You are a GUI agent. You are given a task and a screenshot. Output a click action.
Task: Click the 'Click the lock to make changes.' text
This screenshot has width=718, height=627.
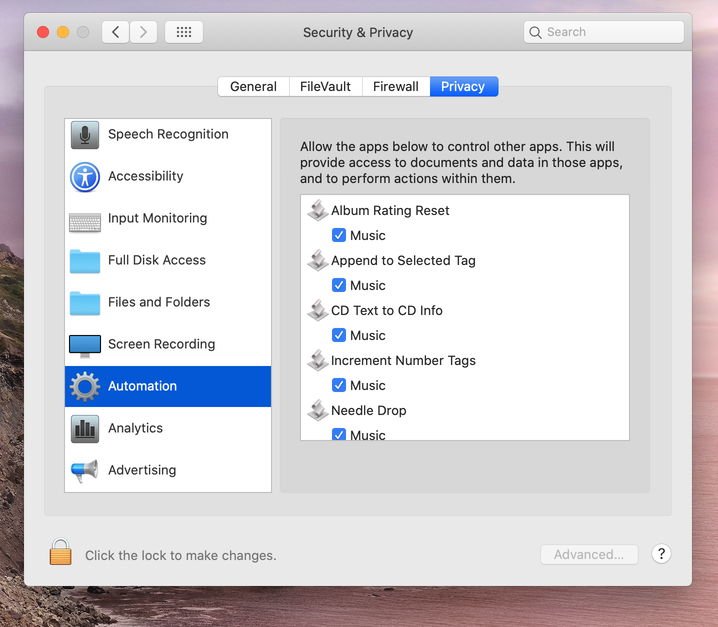[x=181, y=556]
